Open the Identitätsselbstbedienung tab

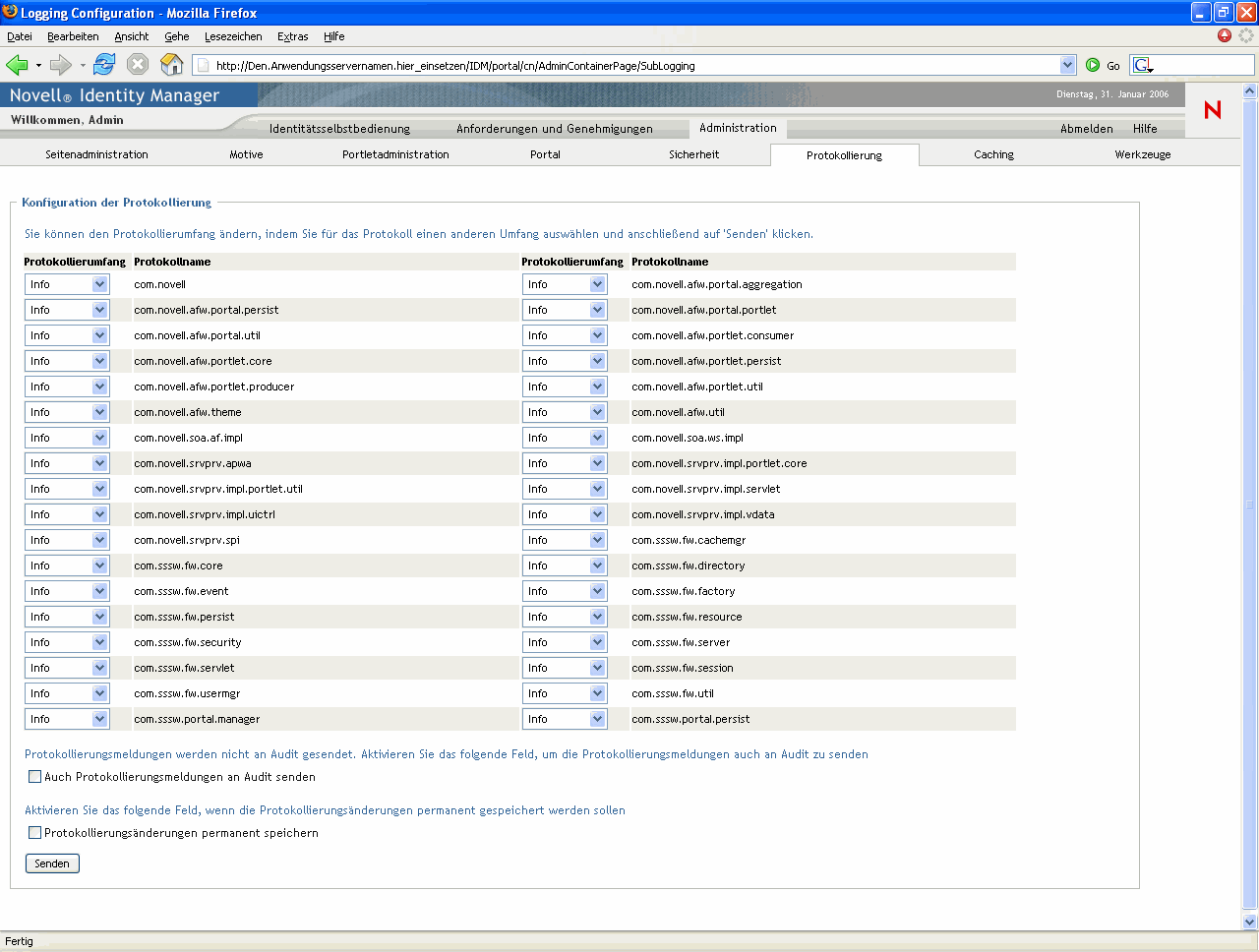[x=339, y=129]
